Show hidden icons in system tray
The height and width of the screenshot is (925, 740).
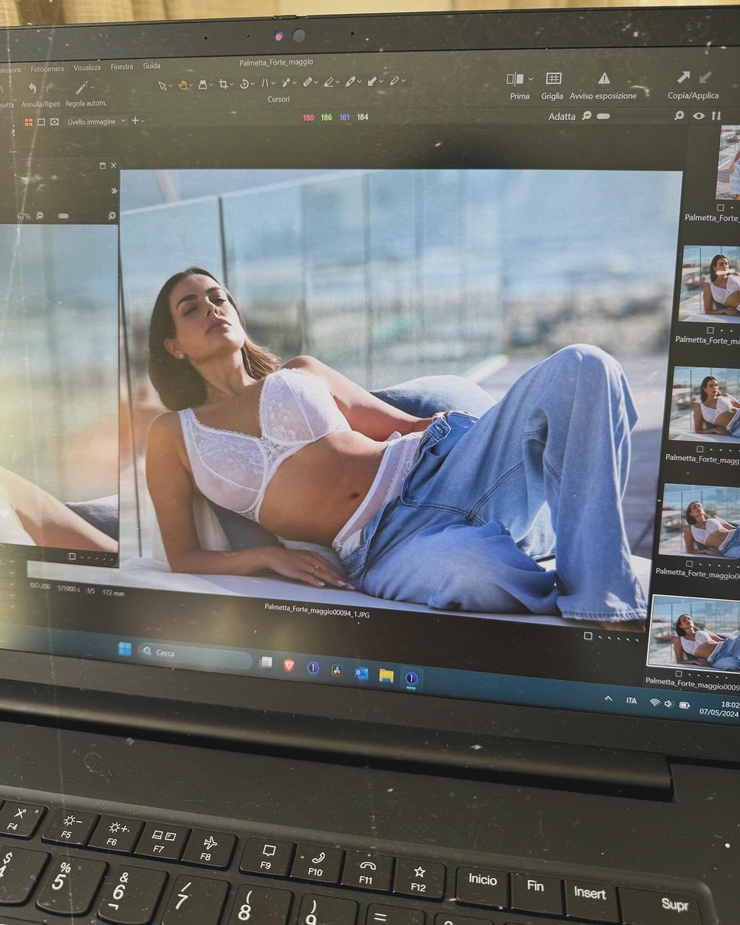click(x=608, y=698)
